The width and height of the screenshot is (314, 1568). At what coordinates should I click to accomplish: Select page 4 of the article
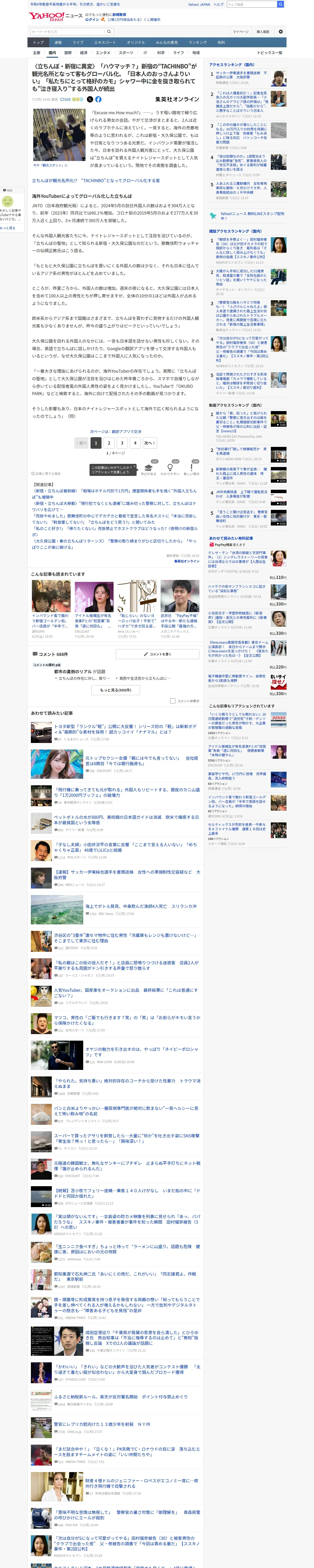[x=135, y=443]
